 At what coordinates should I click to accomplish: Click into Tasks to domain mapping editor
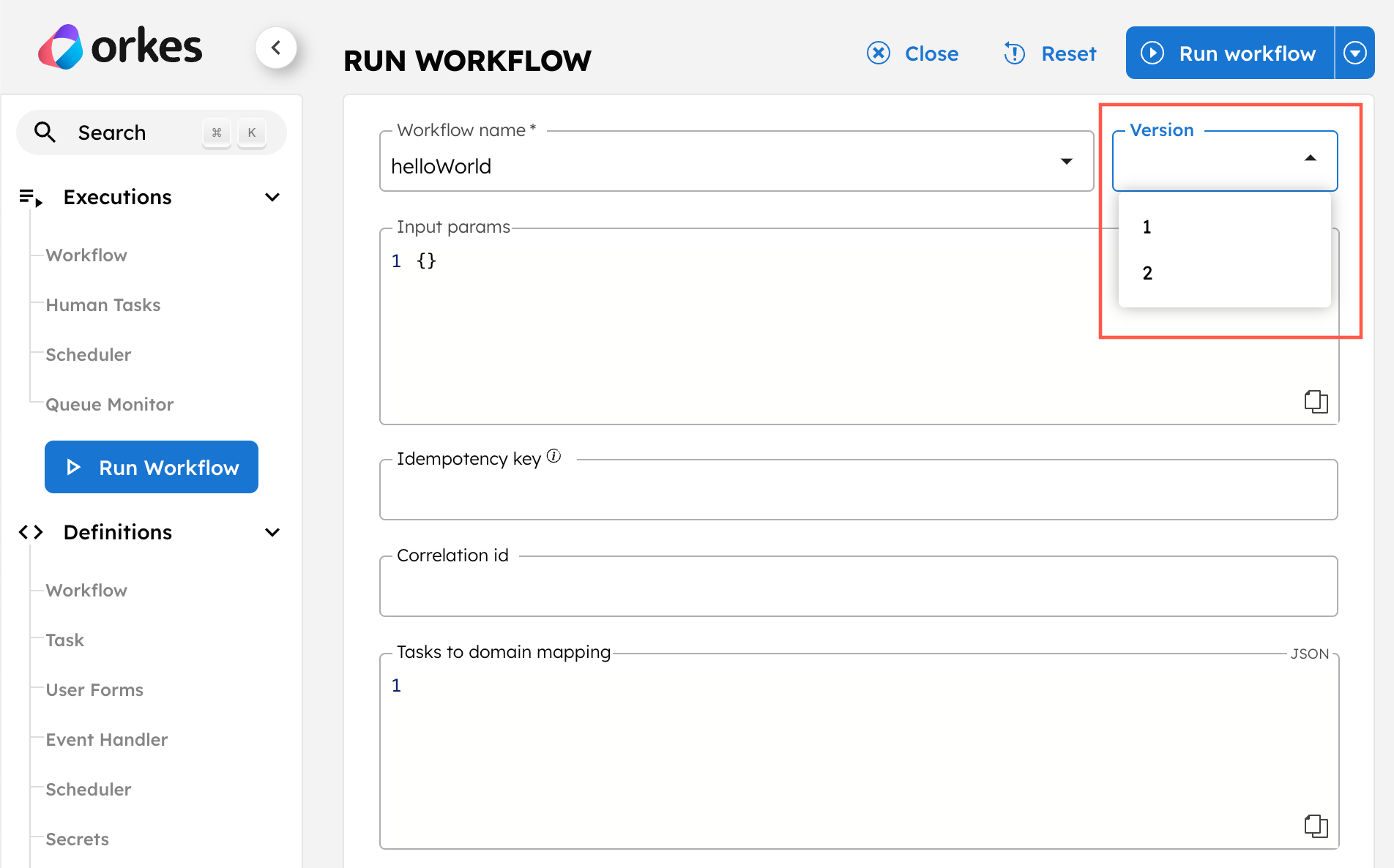[x=858, y=751]
